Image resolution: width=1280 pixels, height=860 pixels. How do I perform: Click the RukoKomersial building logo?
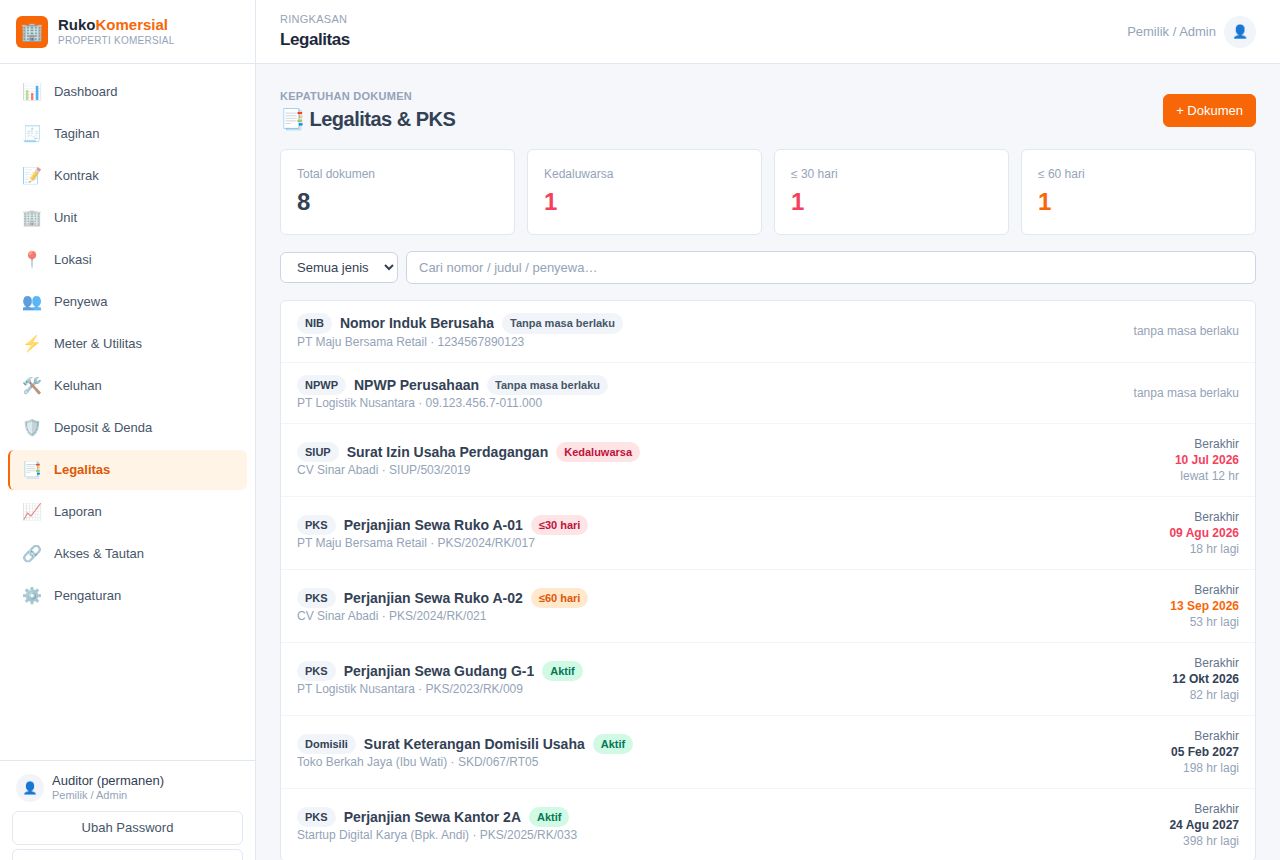32,32
